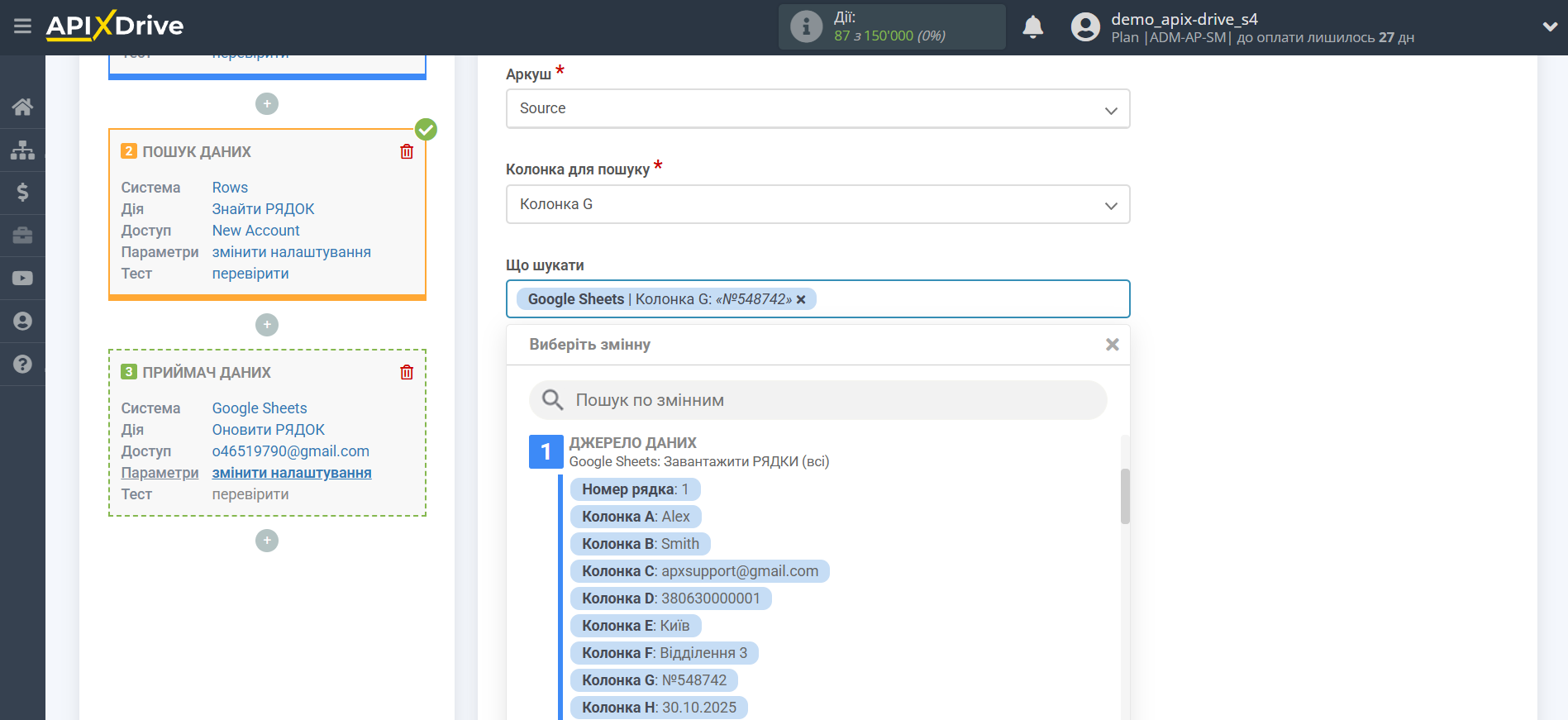Delete the ПОШУК ДАНИХ block
This screenshot has width=1568, height=720.
(407, 151)
